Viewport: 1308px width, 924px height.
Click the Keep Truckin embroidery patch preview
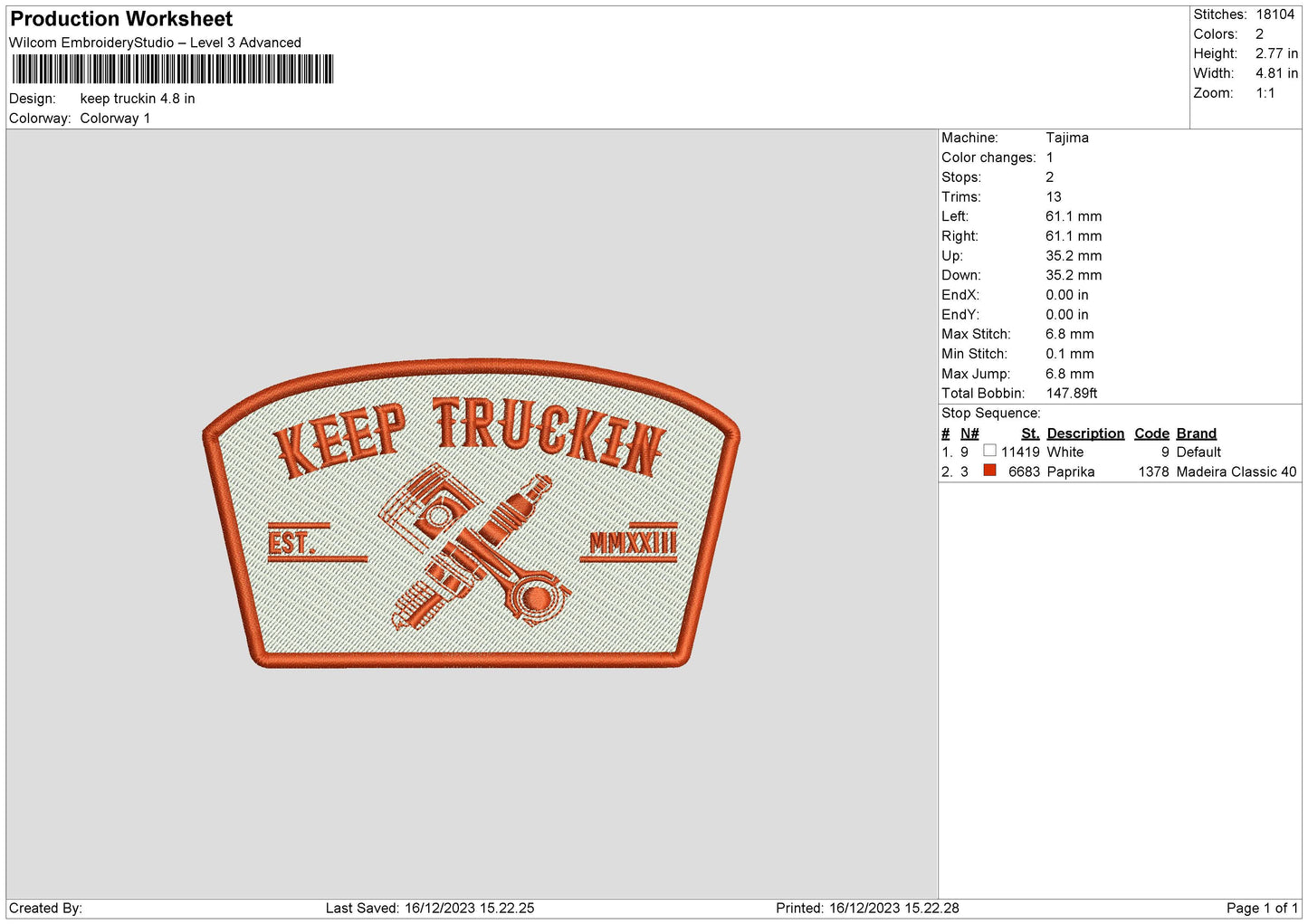click(x=471, y=513)
